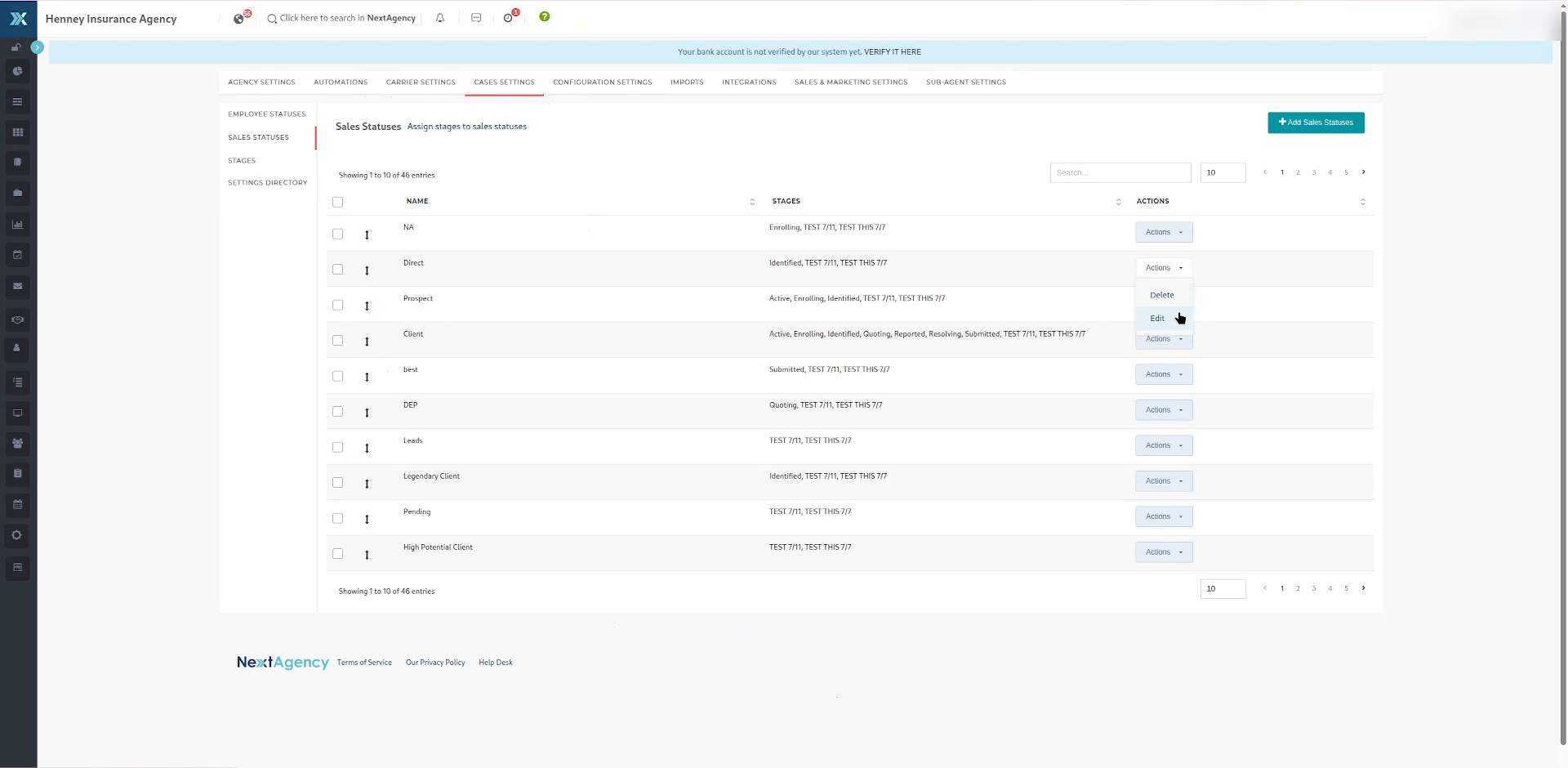Switch to the Automations tab

coord(341,83)
